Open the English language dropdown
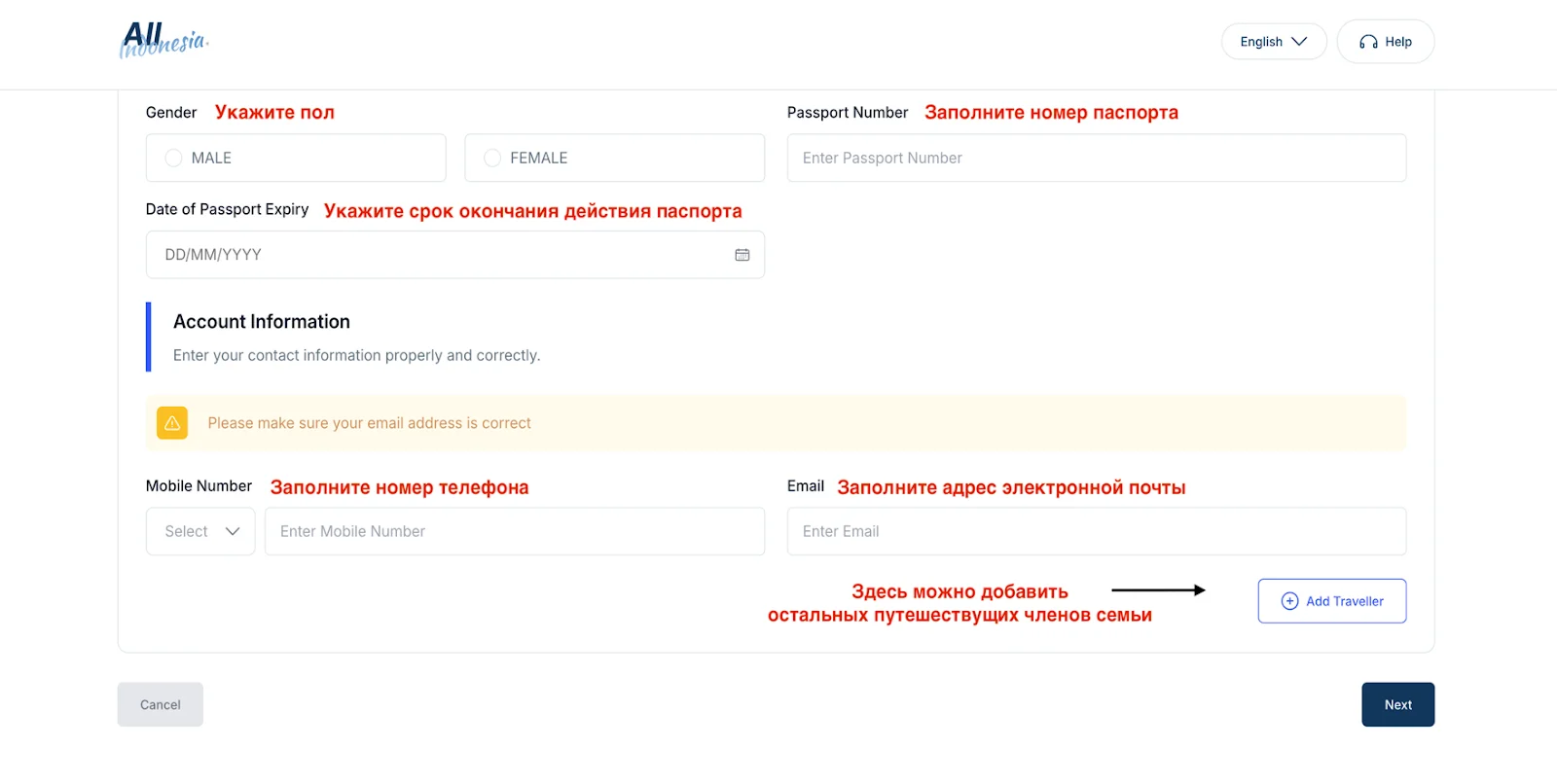The height and width of the screenshot is (784, 1557). tap(1273, 41)
